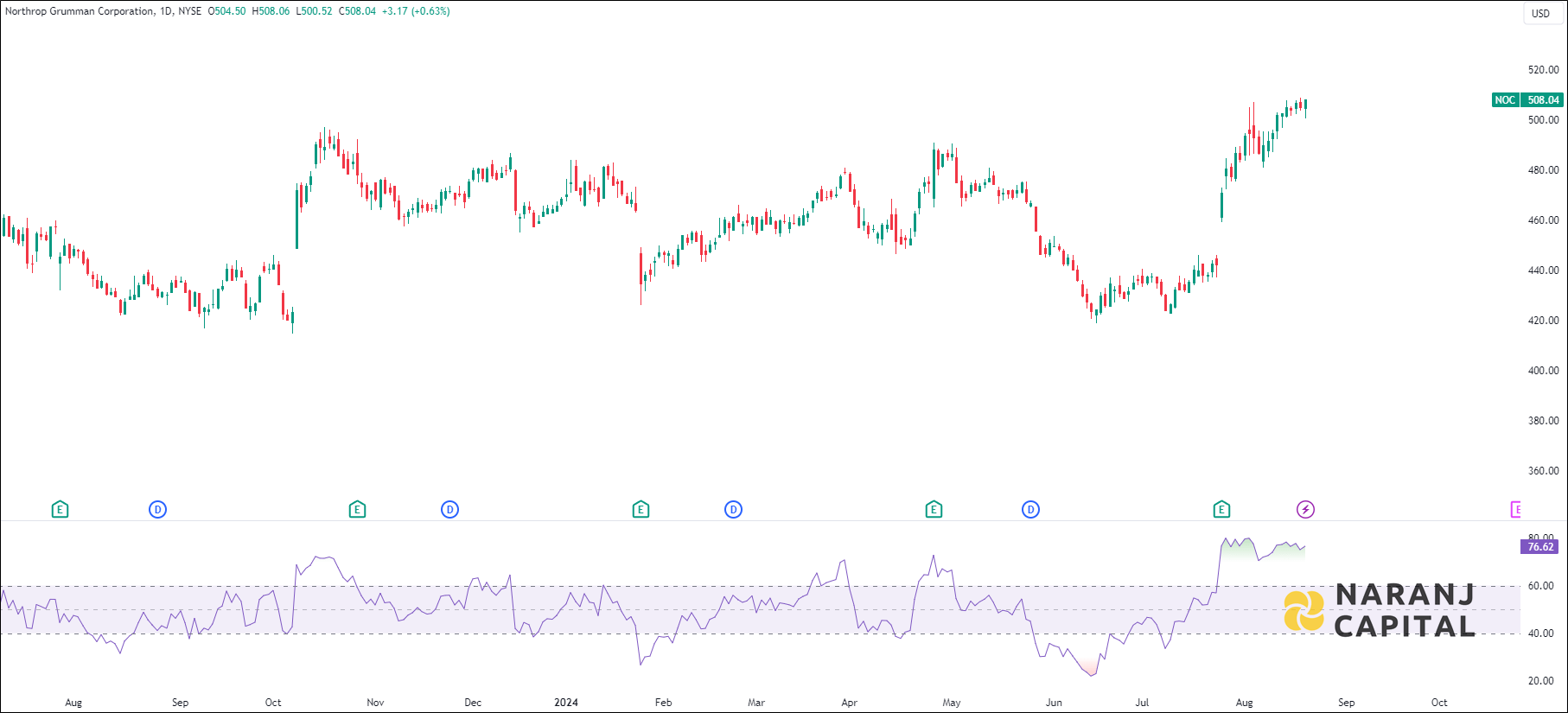This screenshot has height=713, width=1568.
Task: Click the 520.00 price axis label
Action: (x=1543, y=70)
